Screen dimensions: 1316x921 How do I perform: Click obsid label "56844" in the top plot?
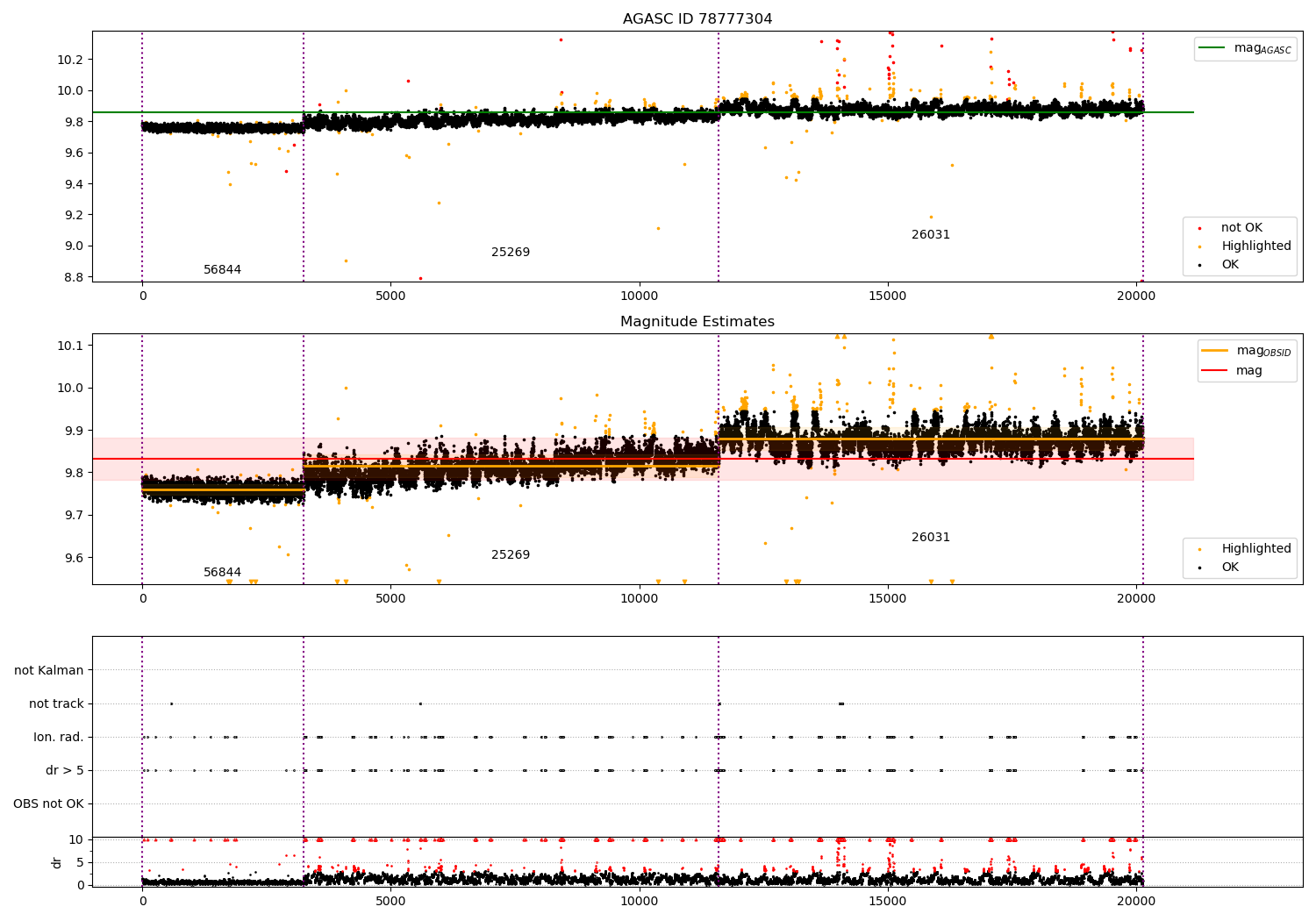(x=222, y=270)
